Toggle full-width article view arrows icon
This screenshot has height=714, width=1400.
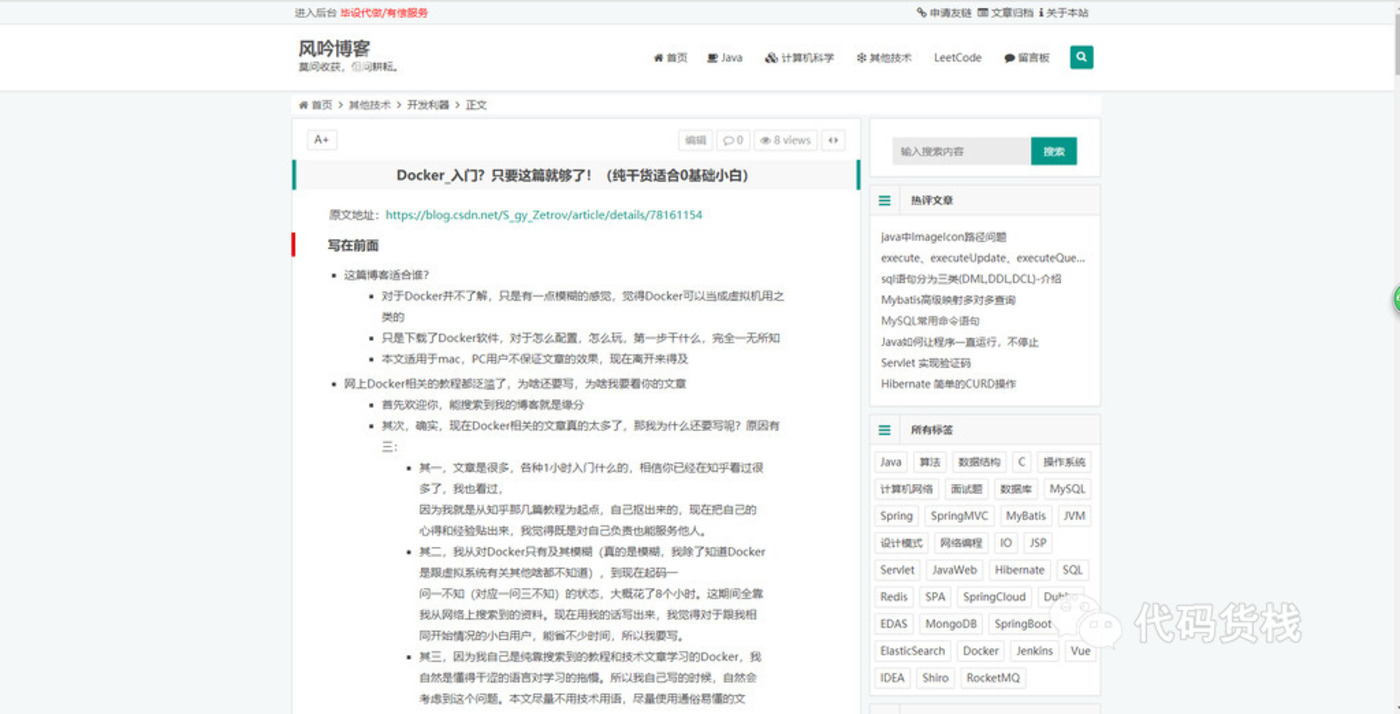pyautogui.click(x=833, y=140)
